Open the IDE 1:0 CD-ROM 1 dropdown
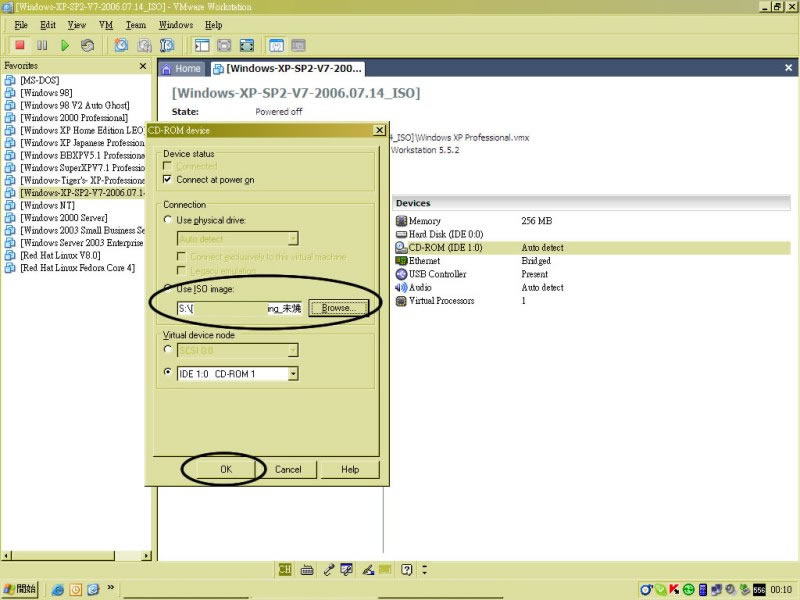The image size is (800, 600). point(293,374)
